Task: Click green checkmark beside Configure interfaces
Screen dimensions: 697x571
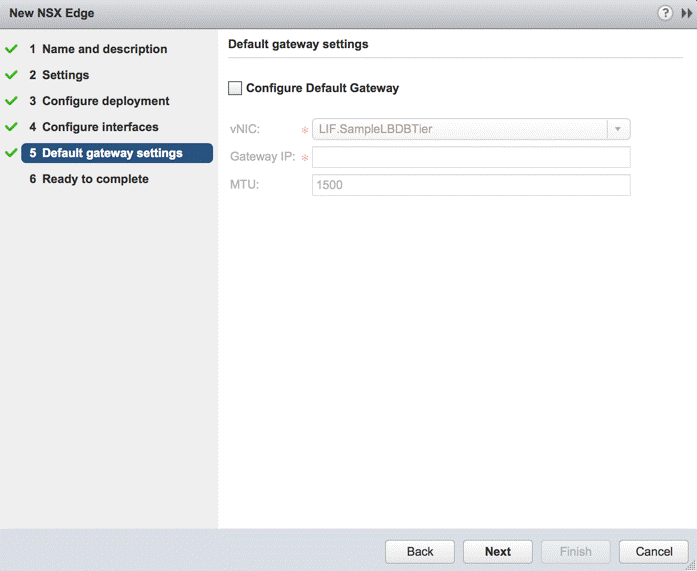Action: tap(12, 127)
